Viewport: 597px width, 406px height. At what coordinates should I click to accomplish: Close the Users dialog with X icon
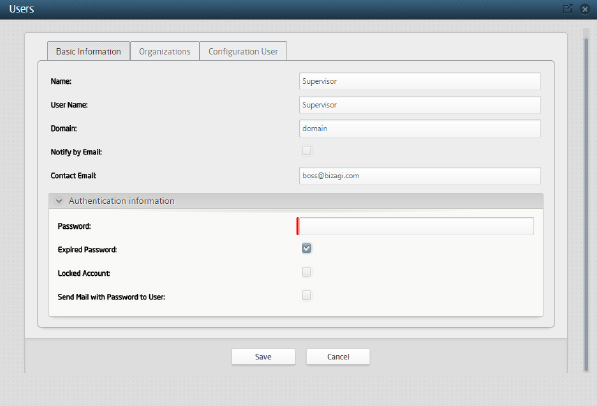pos(585,9)
